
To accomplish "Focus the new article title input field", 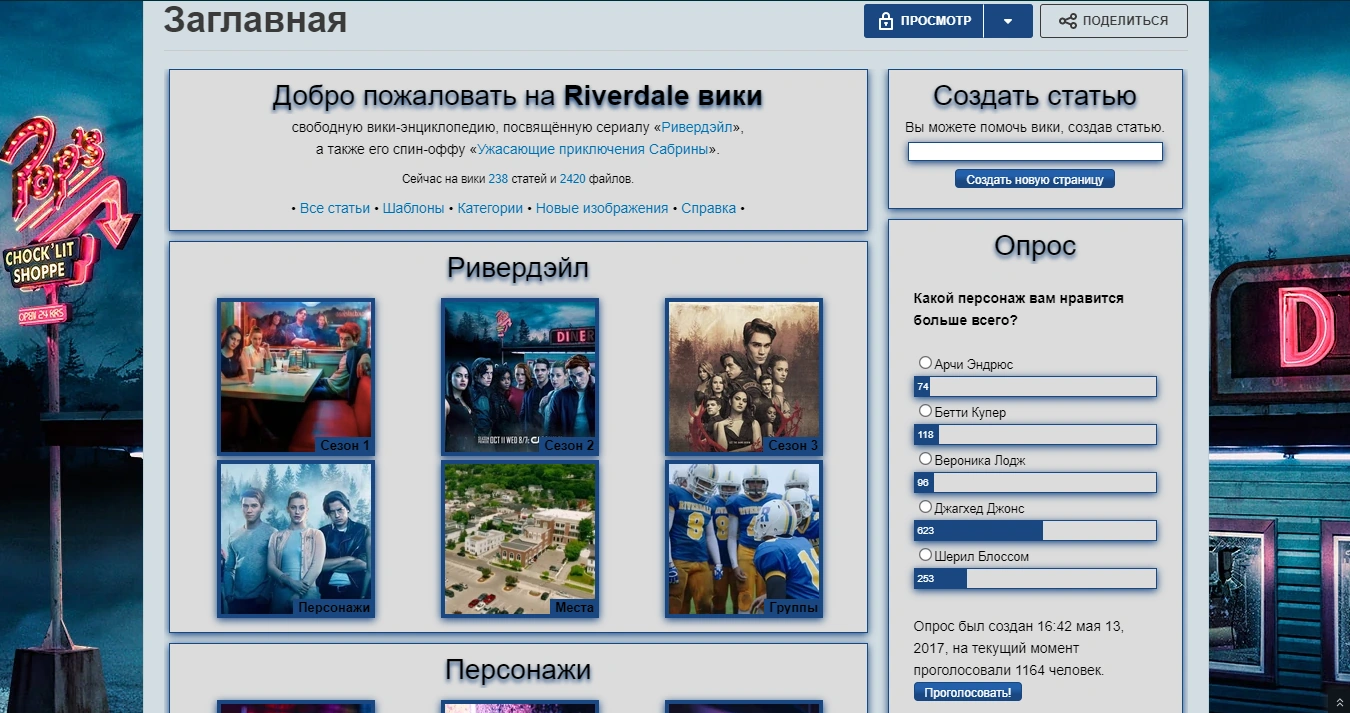I will 1035,152.
